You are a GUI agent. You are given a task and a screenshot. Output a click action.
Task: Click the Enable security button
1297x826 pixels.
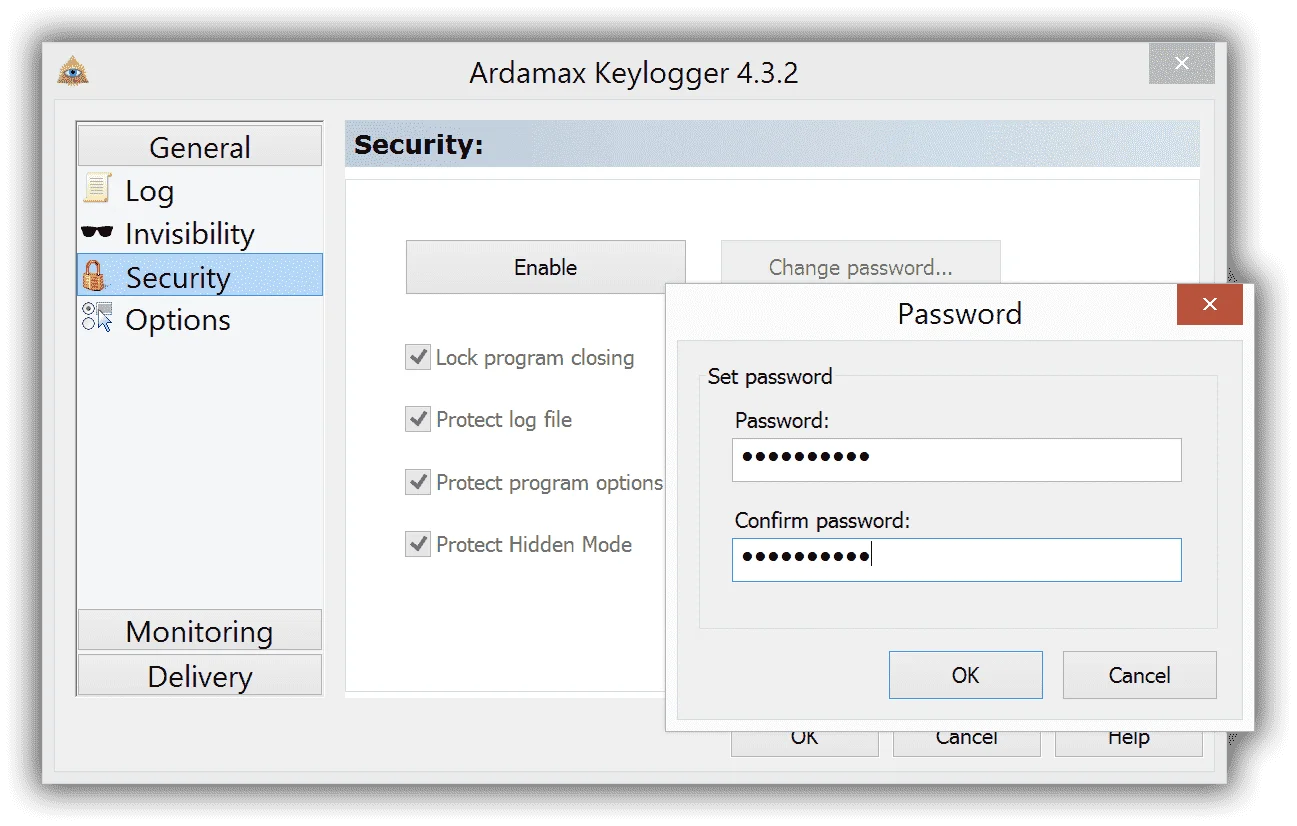(545, 267)
